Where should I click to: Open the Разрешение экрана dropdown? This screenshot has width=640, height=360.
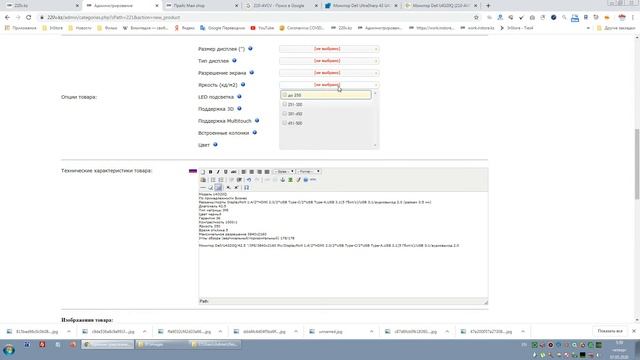[329, 73]
